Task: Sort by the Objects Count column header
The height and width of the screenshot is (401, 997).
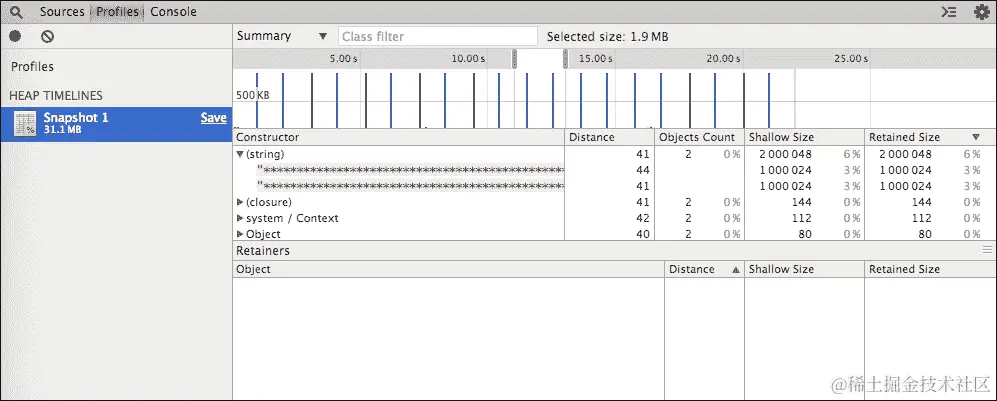Action: pos(699,137)
